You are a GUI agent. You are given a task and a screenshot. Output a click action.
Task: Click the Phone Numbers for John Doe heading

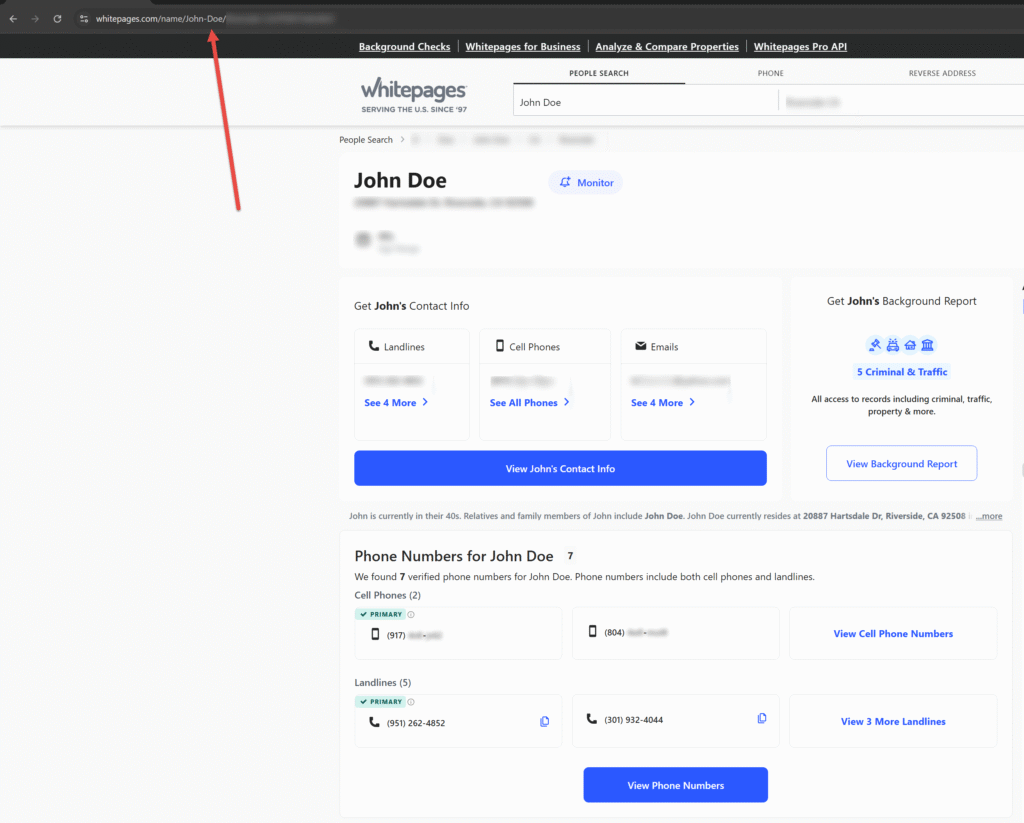(454, 556)
